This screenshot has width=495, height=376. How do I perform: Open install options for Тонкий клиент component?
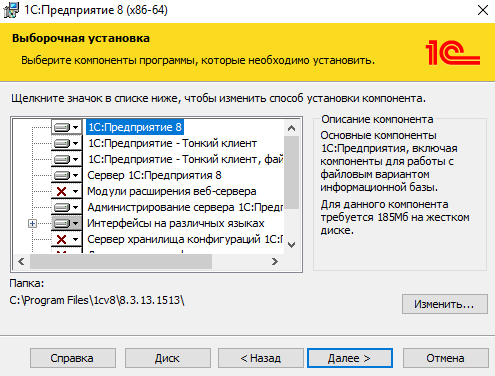[66, 143]
